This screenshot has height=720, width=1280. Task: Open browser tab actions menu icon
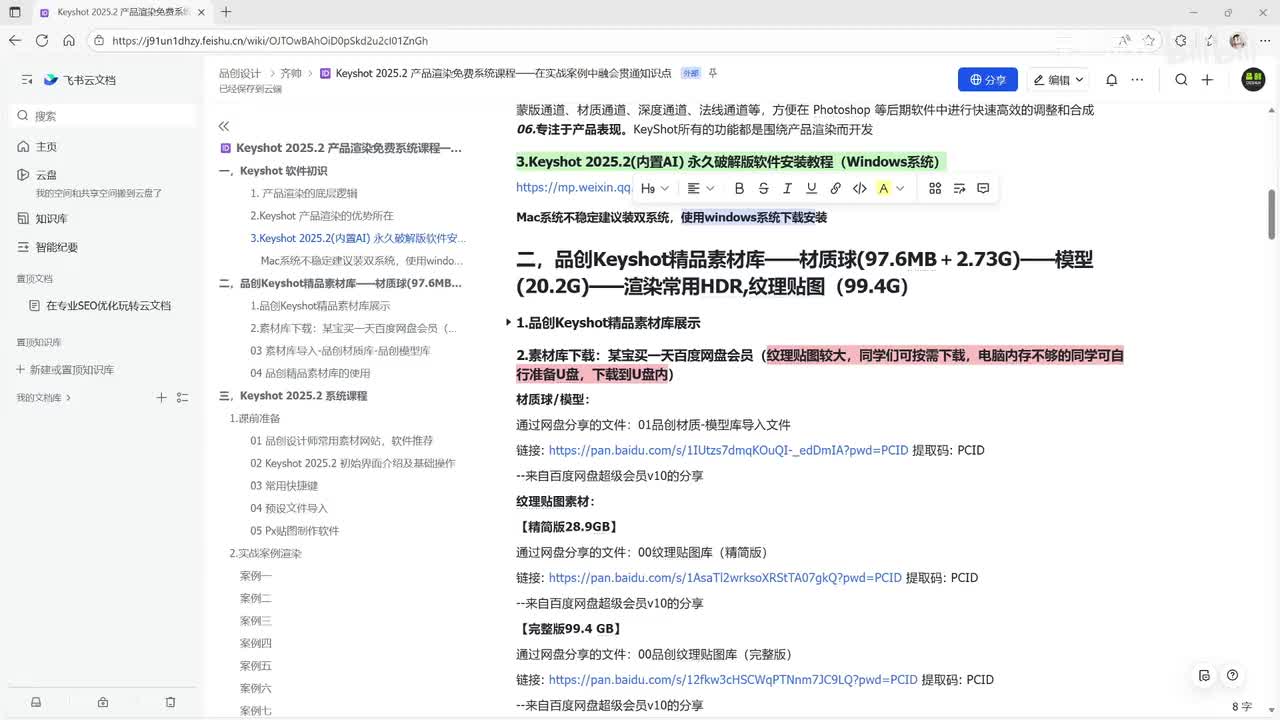(15, 12)
